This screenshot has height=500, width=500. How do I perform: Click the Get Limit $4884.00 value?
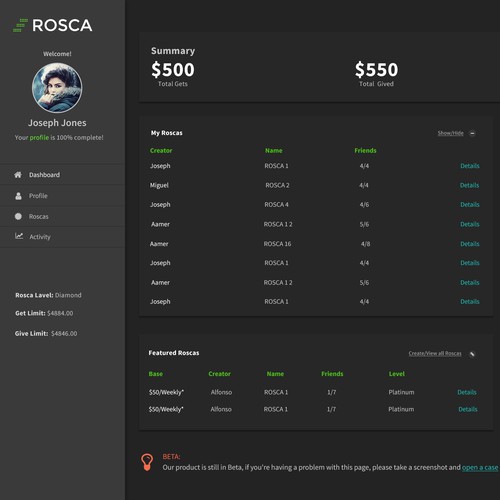60,313
